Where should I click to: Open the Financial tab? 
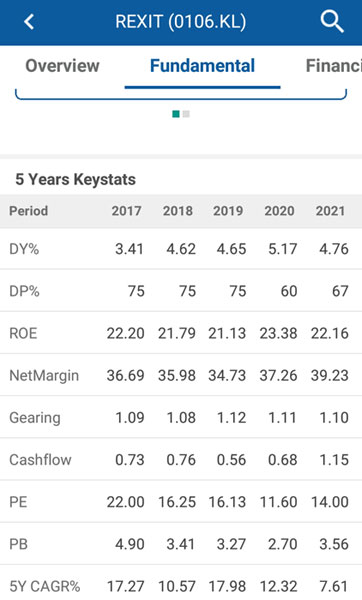click(334, 66)
